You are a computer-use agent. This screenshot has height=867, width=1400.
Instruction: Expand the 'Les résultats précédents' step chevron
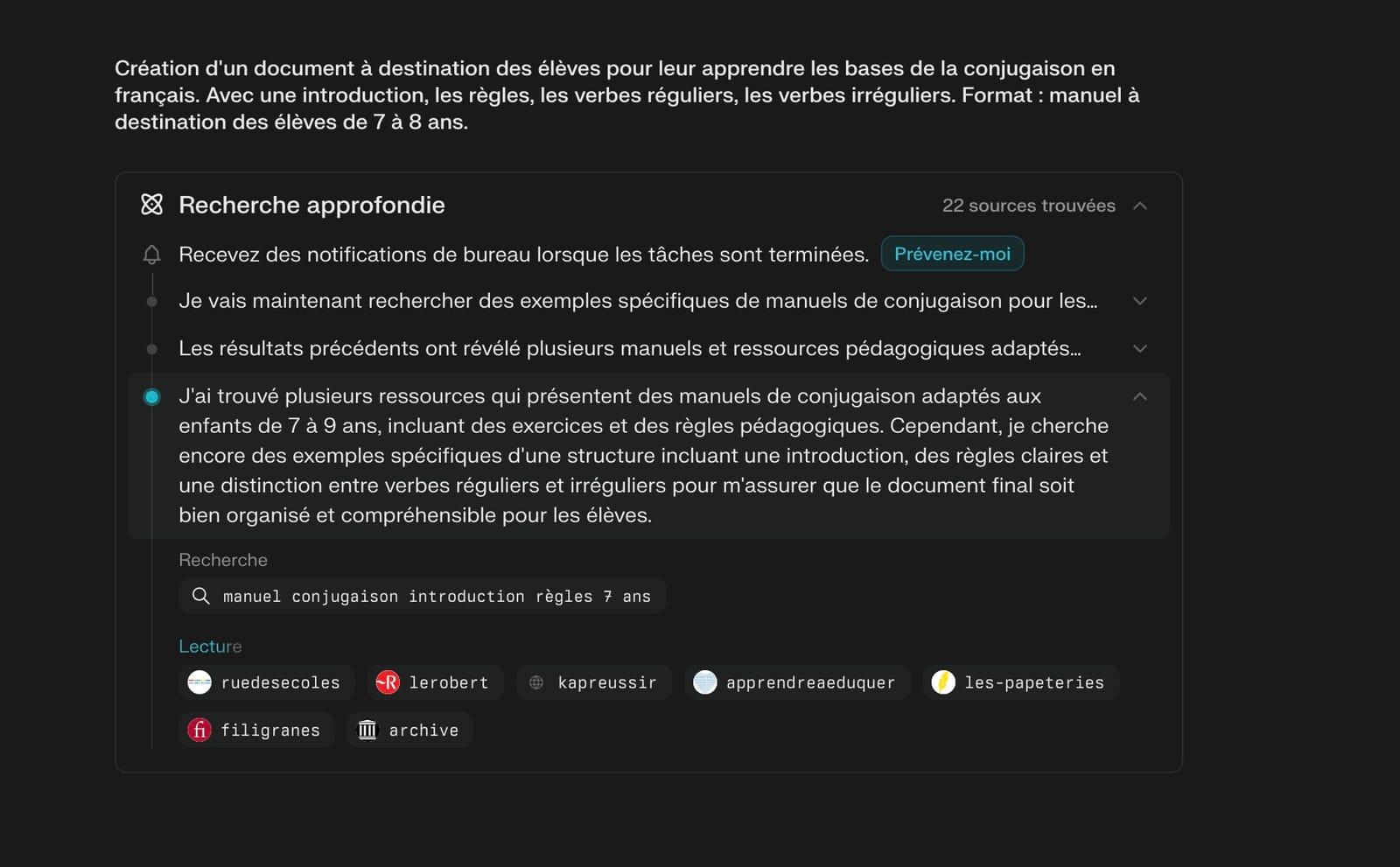click(1139, 348)
